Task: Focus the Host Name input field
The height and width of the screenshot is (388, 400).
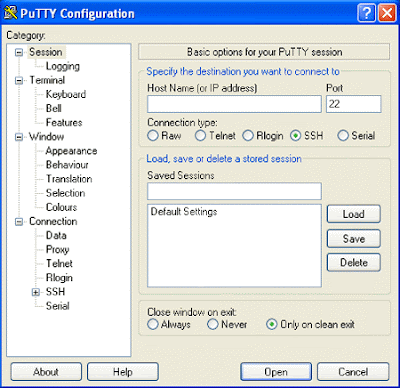Action: (234, 104)
